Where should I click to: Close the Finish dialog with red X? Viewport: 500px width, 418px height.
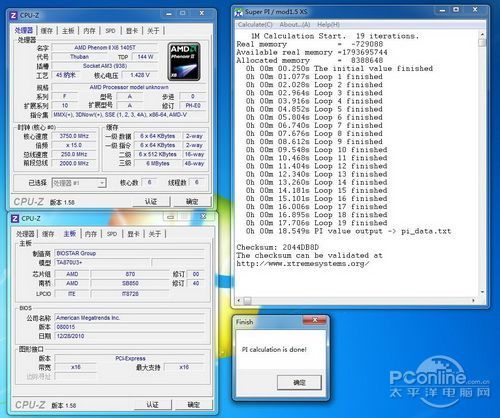(314, 320)
